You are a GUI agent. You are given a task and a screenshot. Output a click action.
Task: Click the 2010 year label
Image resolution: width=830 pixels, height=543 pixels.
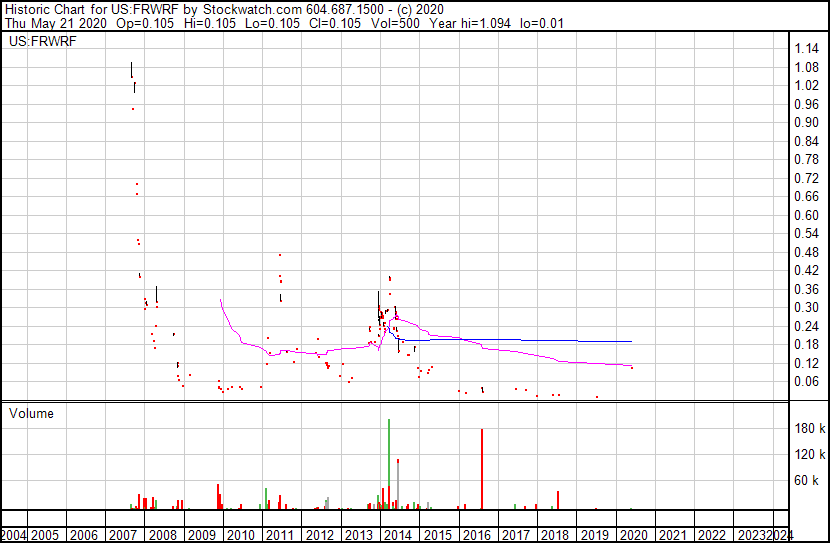tap(241, 535)
